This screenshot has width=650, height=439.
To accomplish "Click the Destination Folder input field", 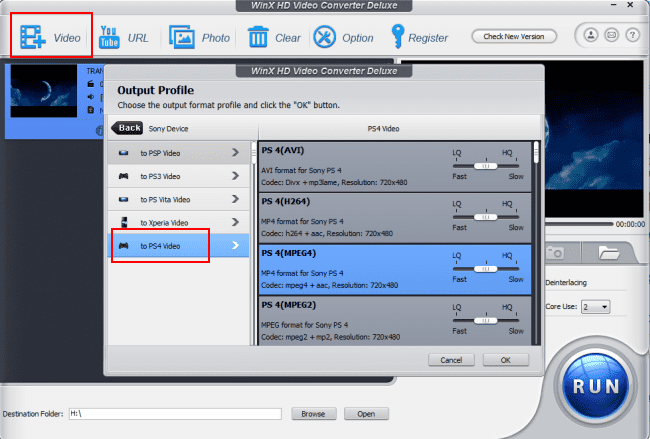I will [175, 414].
